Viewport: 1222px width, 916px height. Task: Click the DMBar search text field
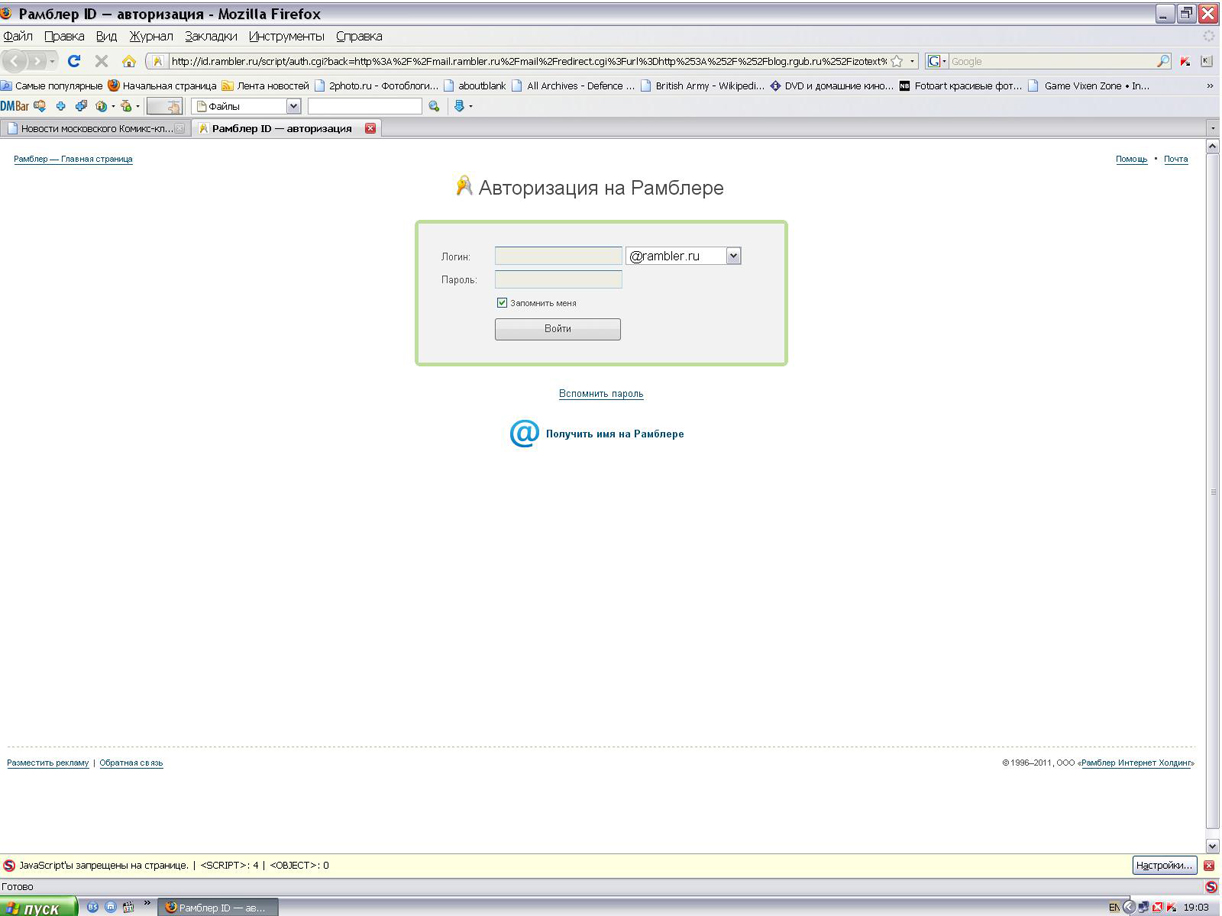[365, 106]
